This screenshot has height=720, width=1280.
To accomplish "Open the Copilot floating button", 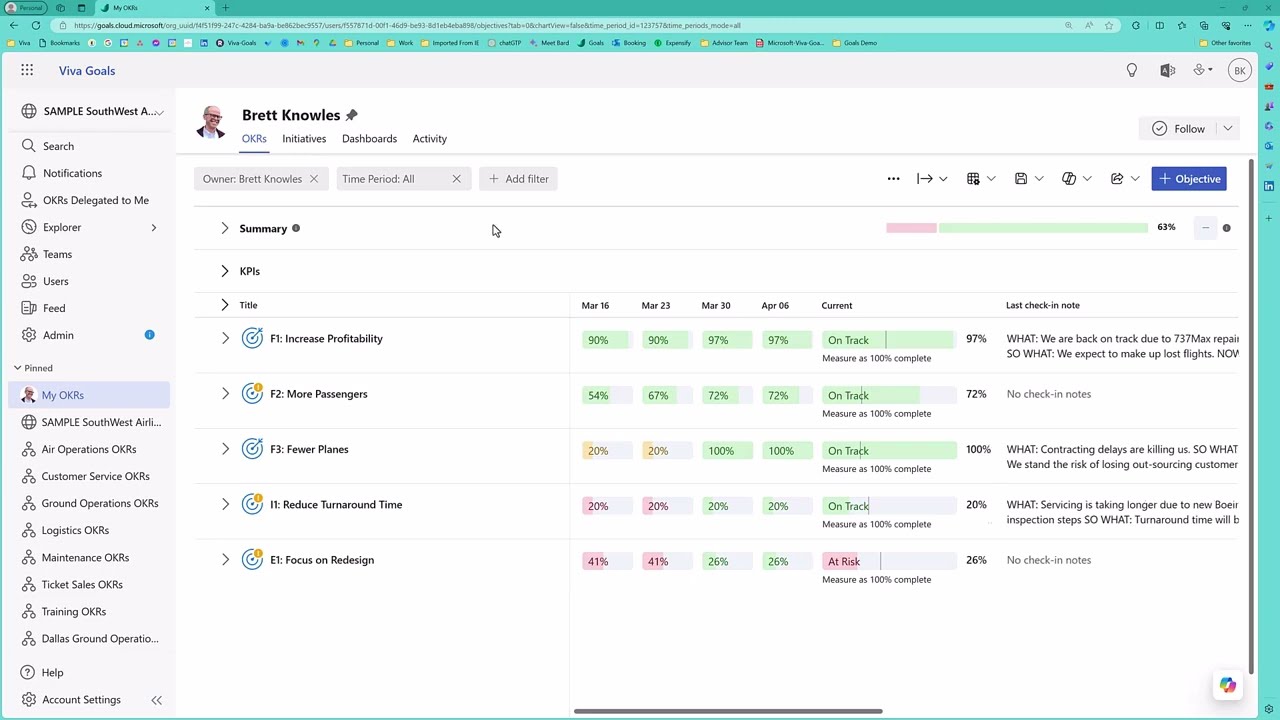I will [1227, 685].
